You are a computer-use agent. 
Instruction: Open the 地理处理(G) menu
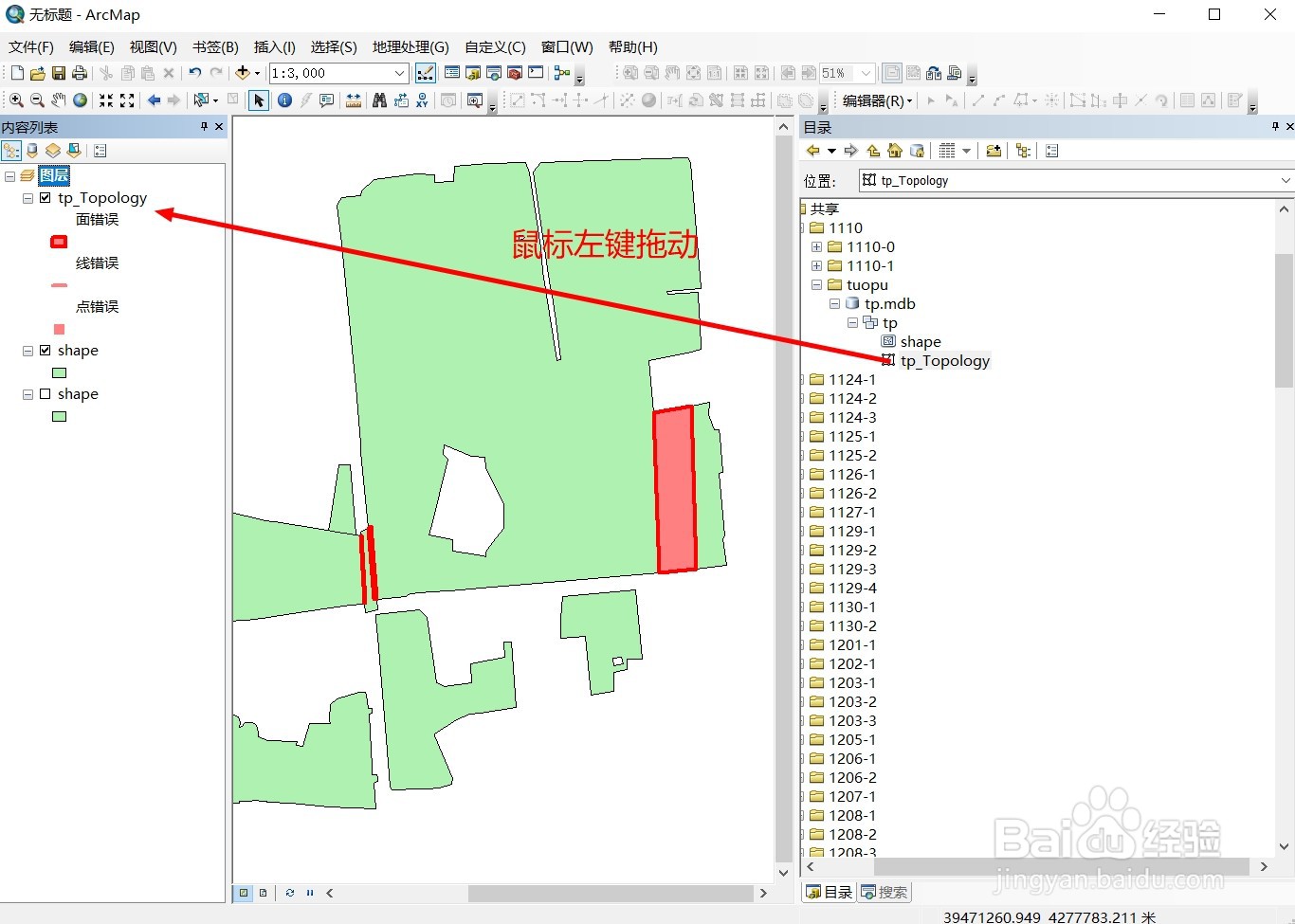[x=410, y=46]
